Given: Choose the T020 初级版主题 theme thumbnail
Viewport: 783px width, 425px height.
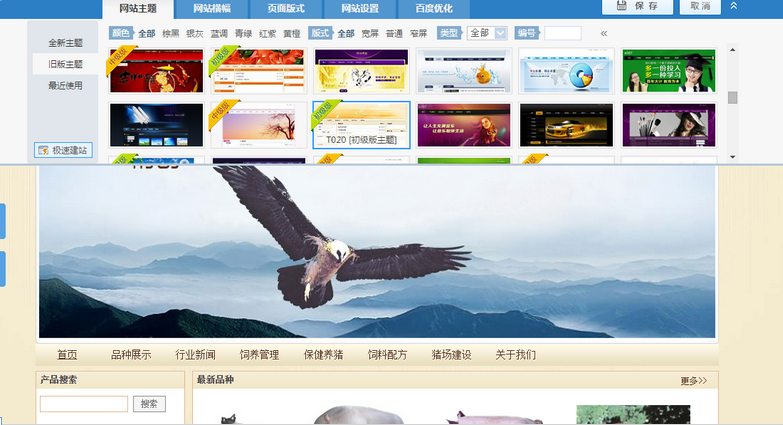Looking at the screenshot, I should pos(361,124).
